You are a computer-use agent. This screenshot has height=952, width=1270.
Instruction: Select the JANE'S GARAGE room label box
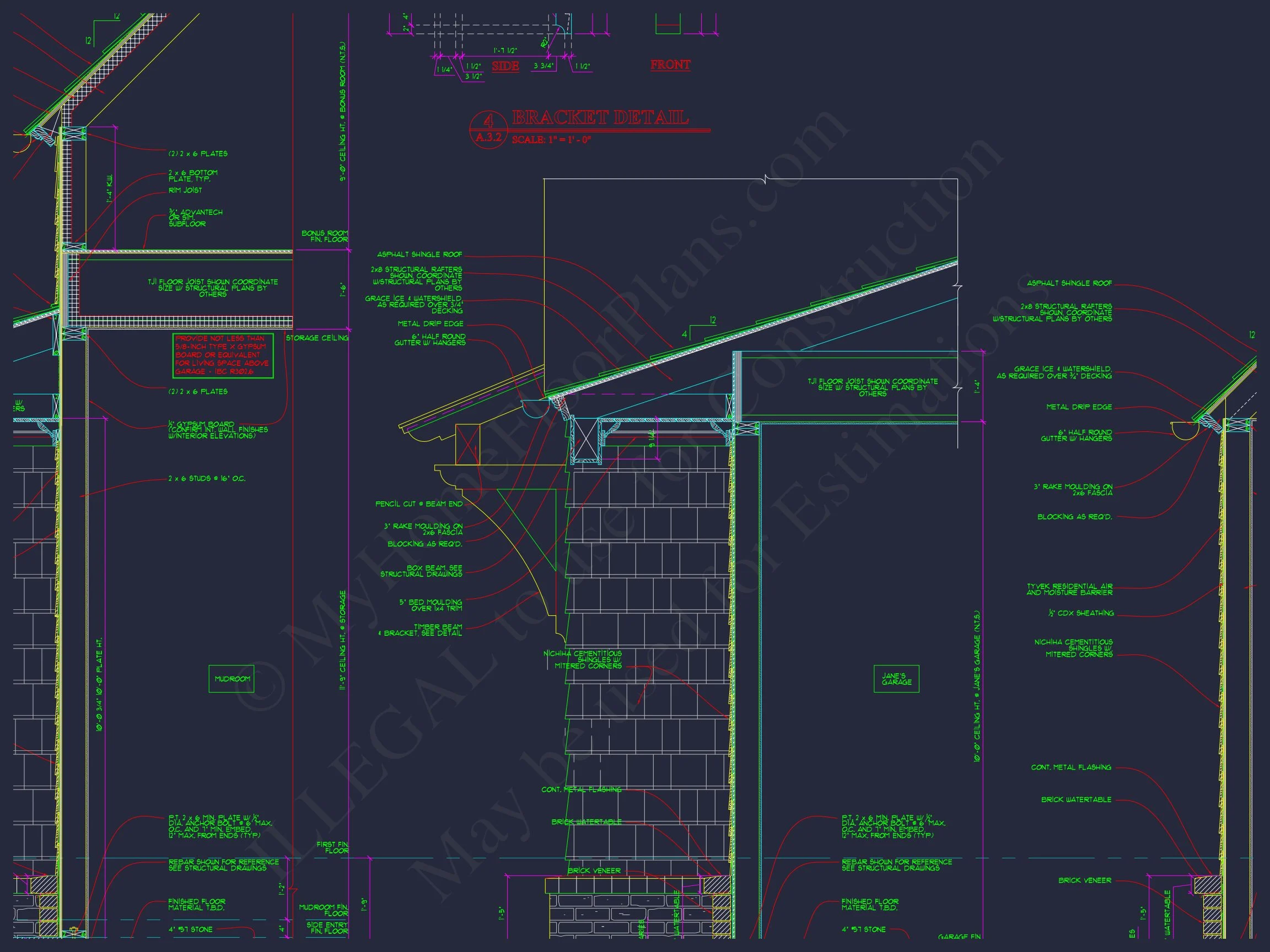896,679
